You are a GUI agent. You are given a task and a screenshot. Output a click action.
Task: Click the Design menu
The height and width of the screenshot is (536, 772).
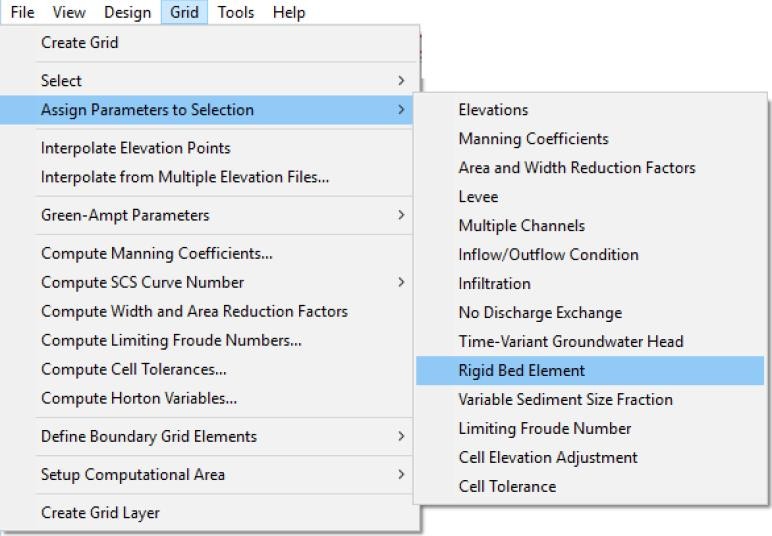pos(127,13)
